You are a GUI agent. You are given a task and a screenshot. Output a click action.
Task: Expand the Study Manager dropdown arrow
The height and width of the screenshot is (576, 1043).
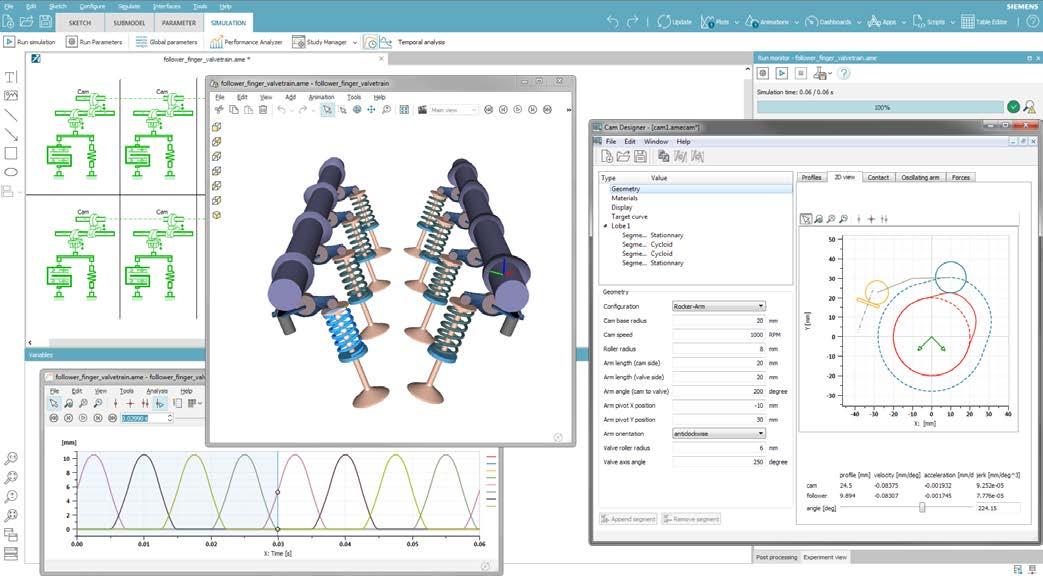tap(355, 42)
